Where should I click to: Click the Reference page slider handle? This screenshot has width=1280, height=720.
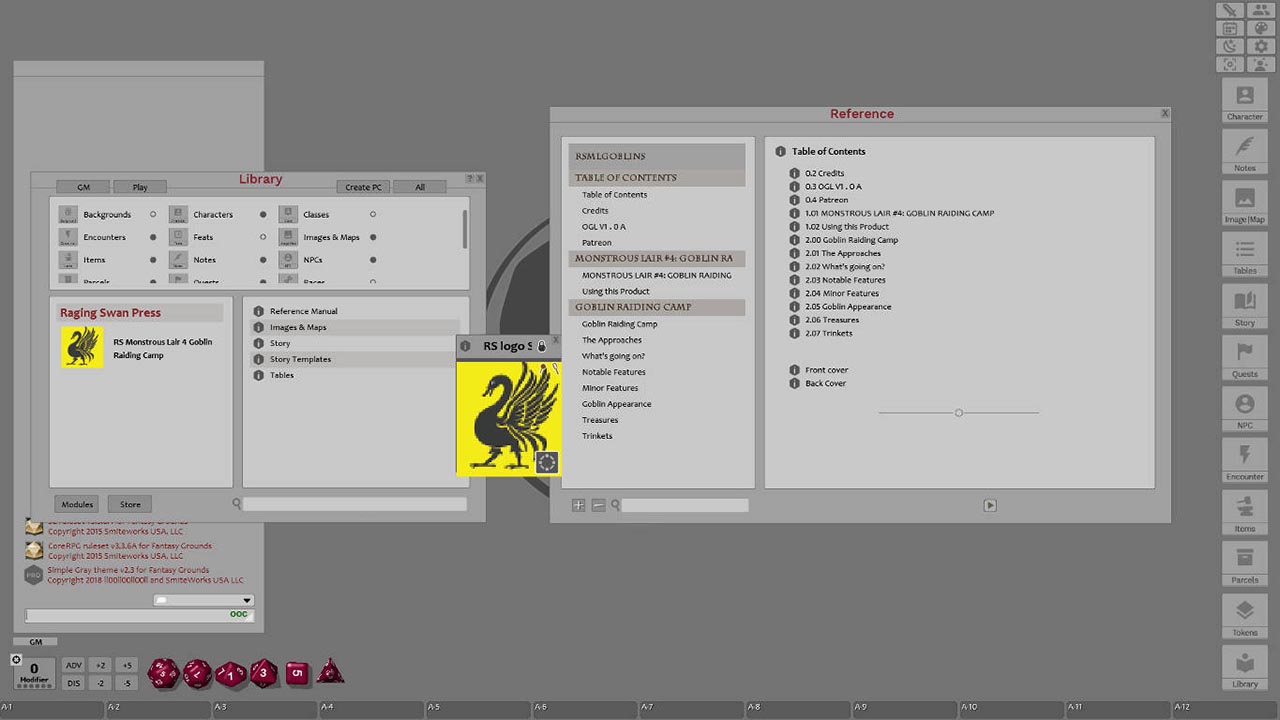958,412
